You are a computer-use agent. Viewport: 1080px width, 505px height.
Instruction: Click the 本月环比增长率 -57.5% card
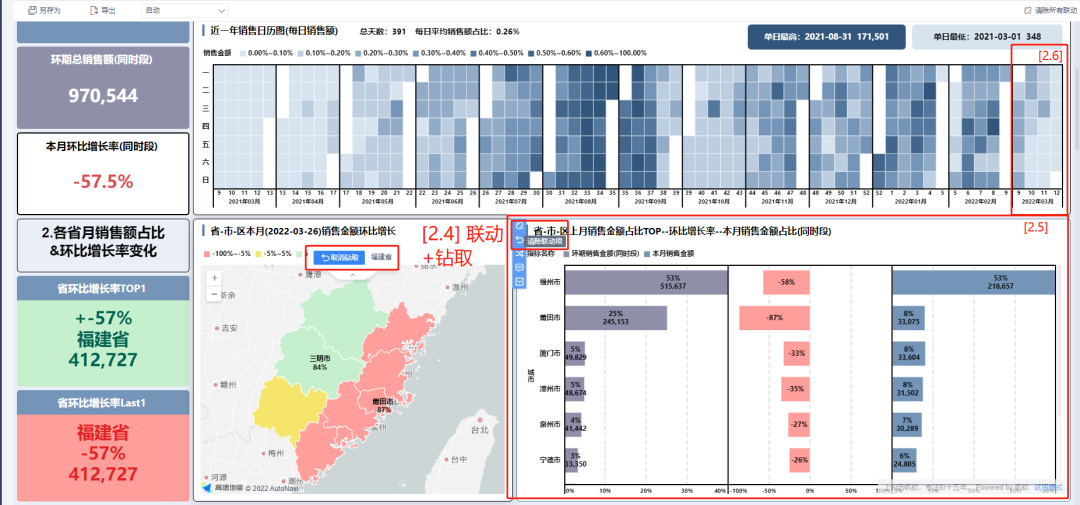click(103, 173)
